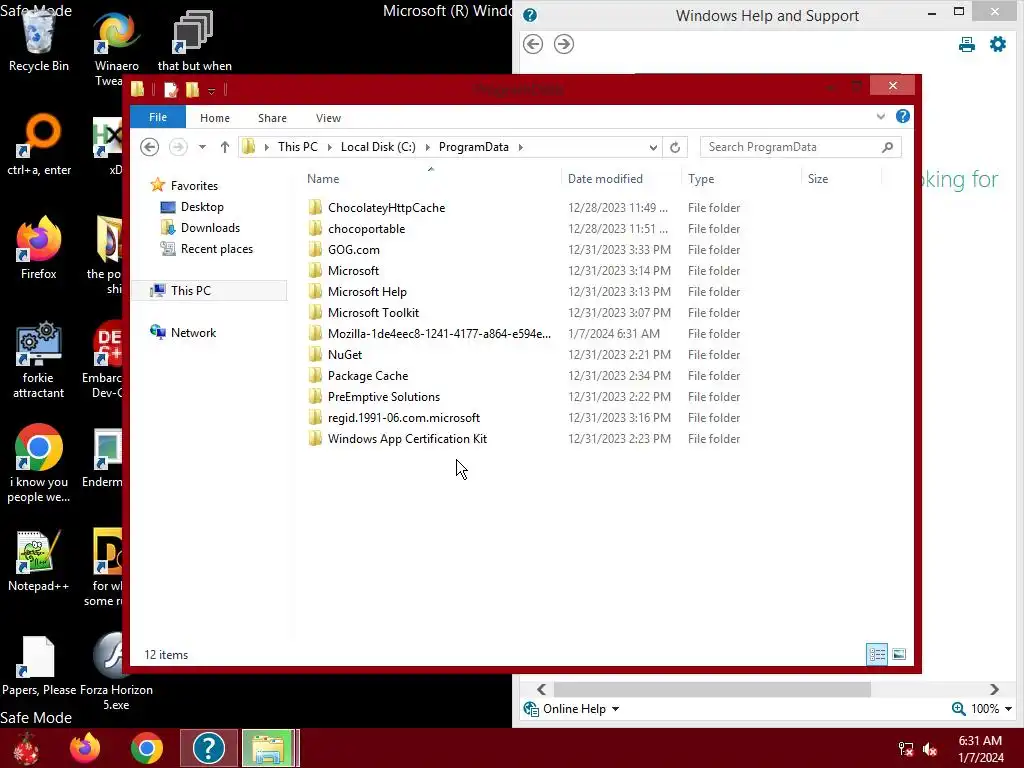Open Help and Support settings gear
Viewport: 1024px width, 768px height.
pyautogui.click(x=998, y=44)
